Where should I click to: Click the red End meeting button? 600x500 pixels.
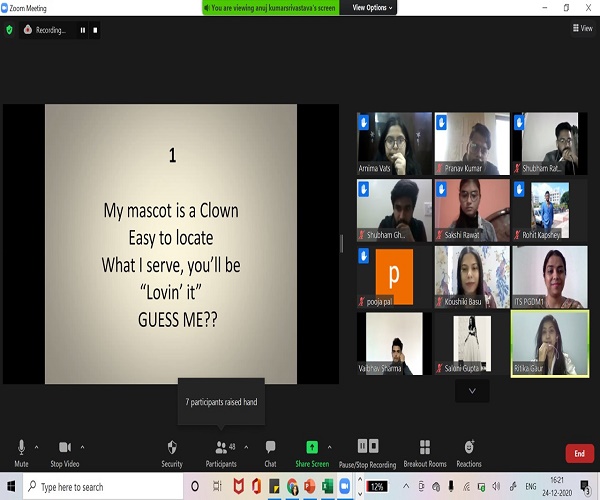(x=580, y=453)
